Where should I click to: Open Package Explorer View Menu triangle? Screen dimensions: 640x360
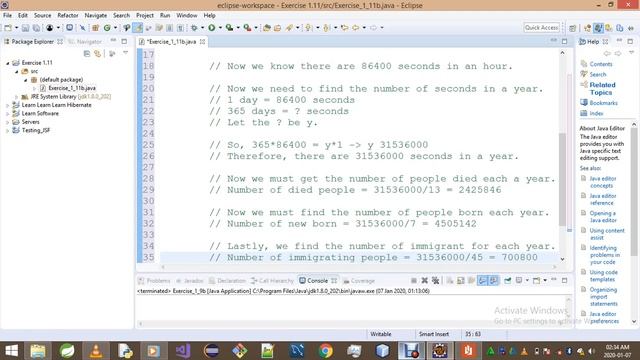(125, 53)
